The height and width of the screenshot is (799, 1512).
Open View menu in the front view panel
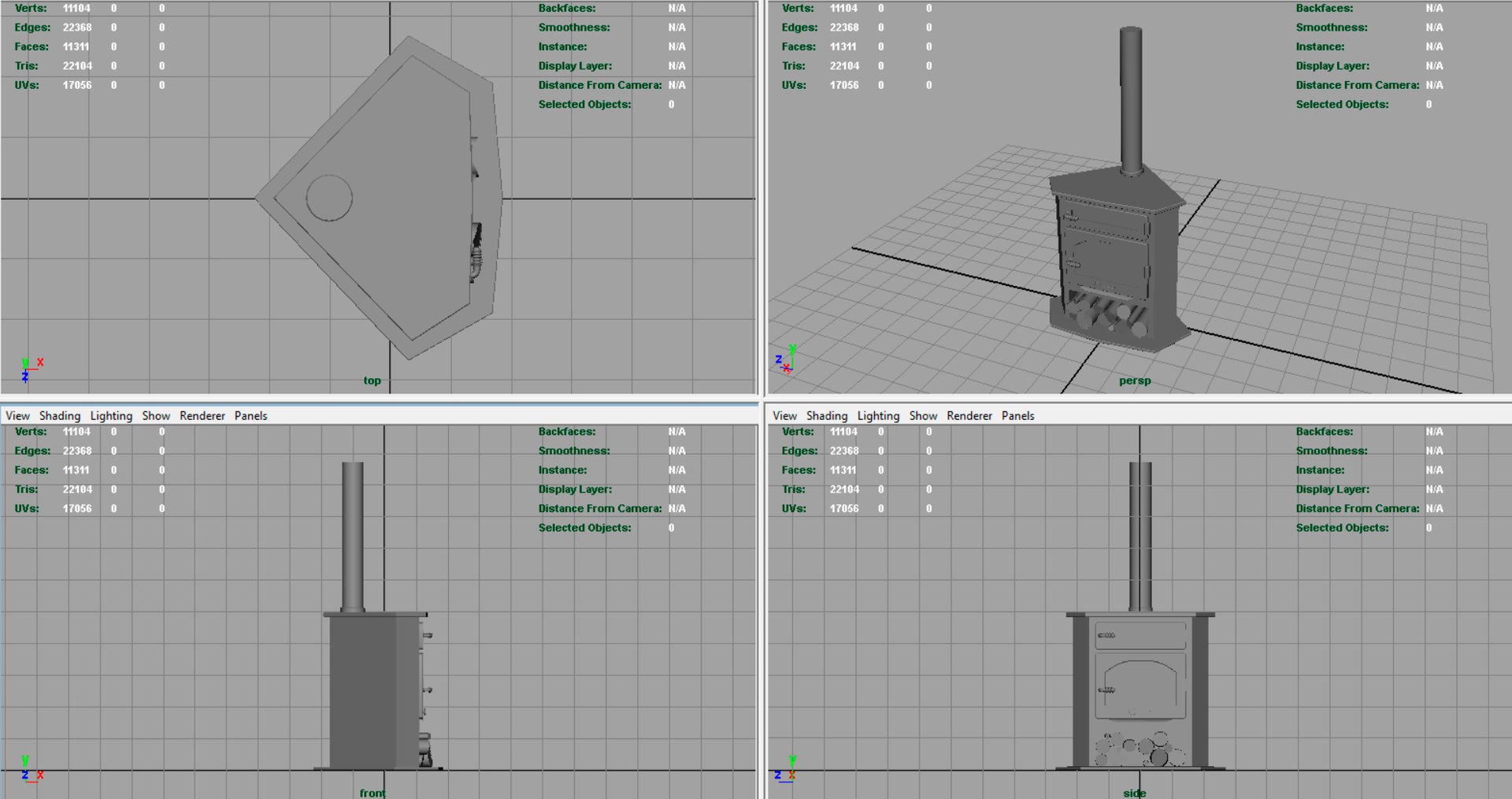(x=17, y=415)
